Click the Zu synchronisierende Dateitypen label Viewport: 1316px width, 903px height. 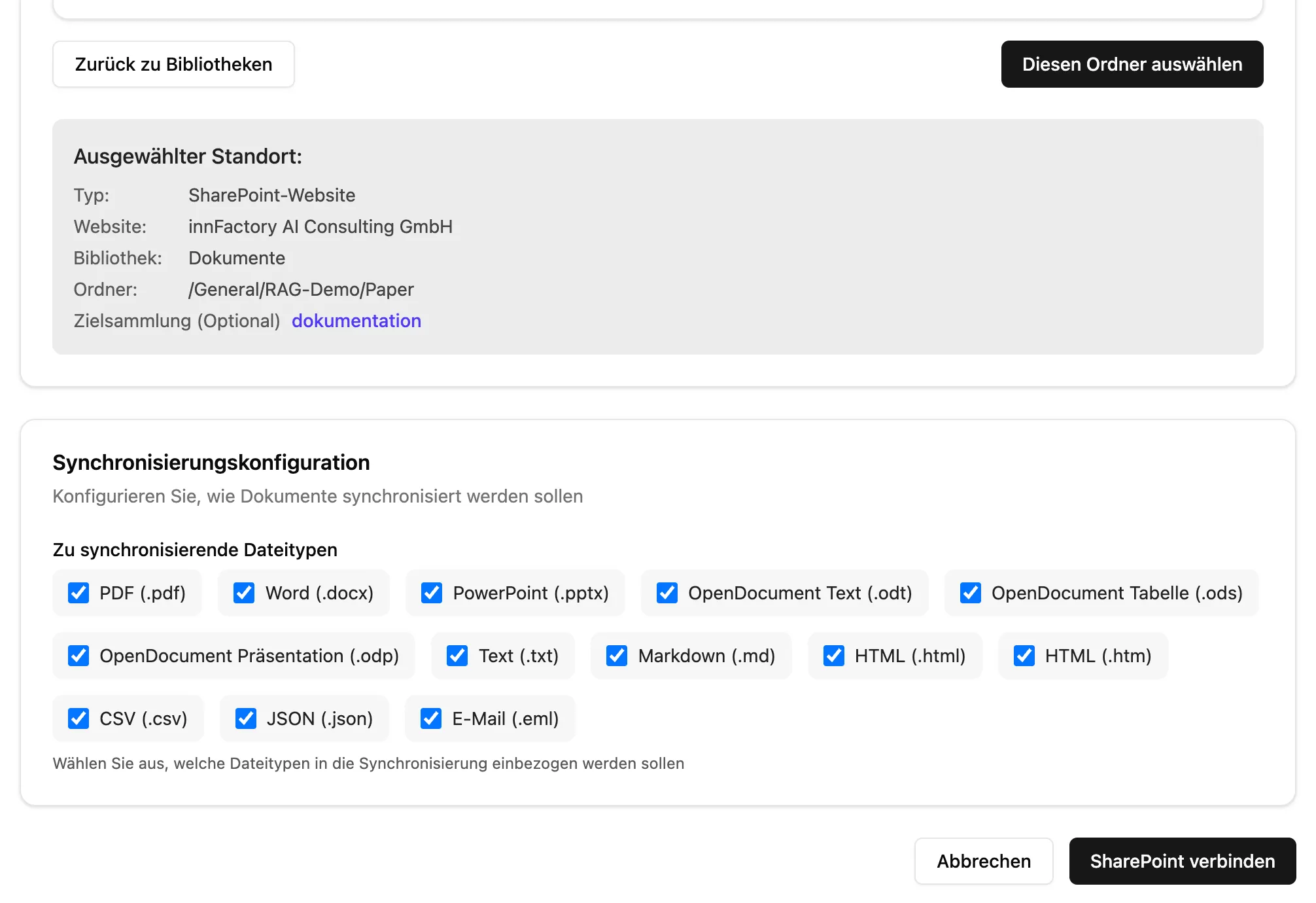(195, 550)
